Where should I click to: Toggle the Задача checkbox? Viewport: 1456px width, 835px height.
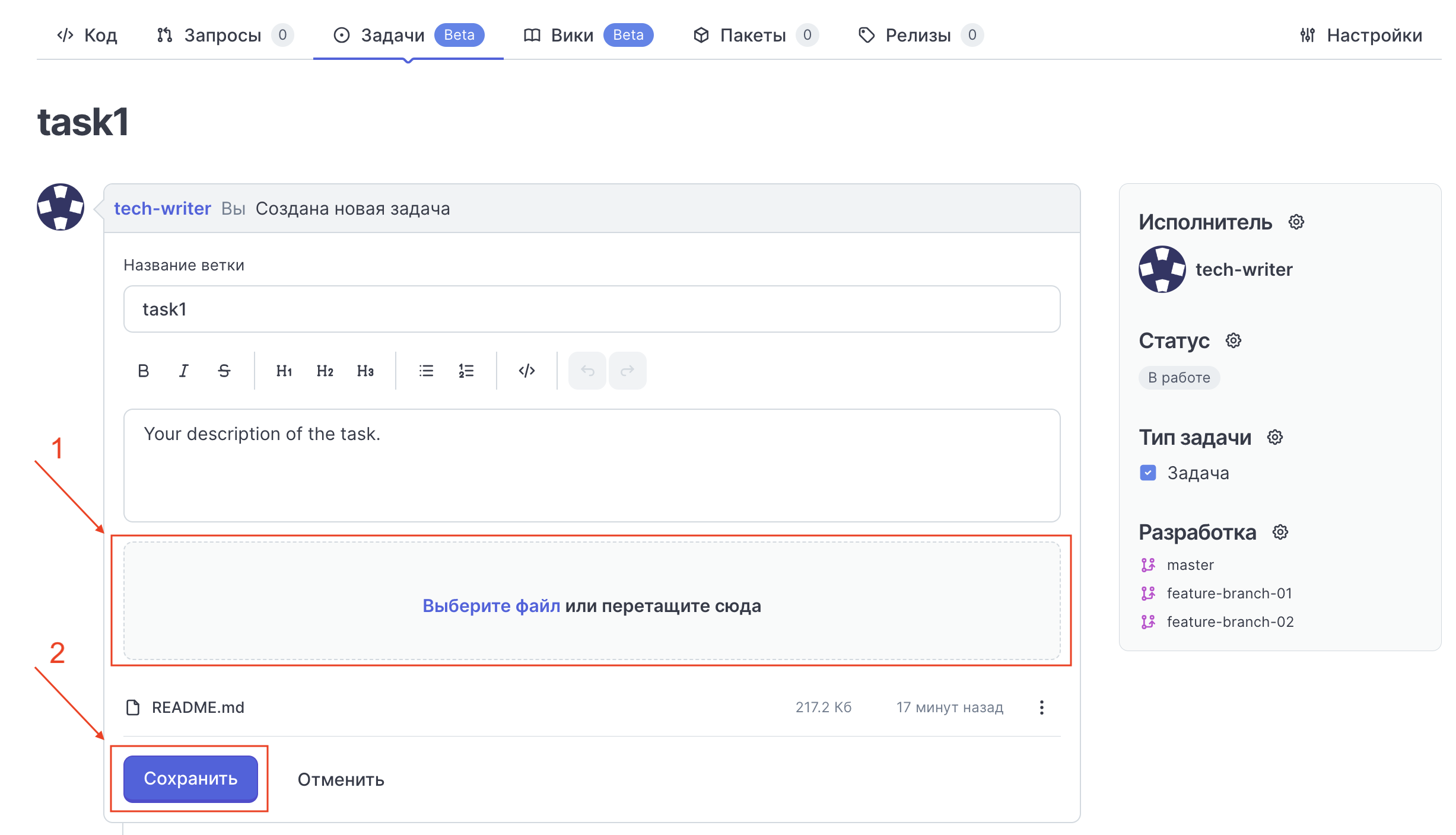click(1148, 473)
